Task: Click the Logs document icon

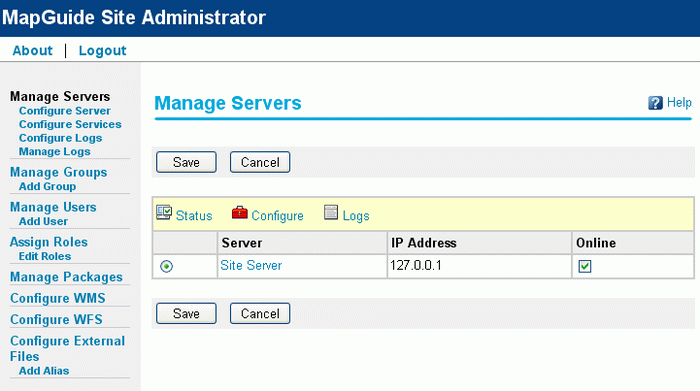Action: (x=331, y=212)
